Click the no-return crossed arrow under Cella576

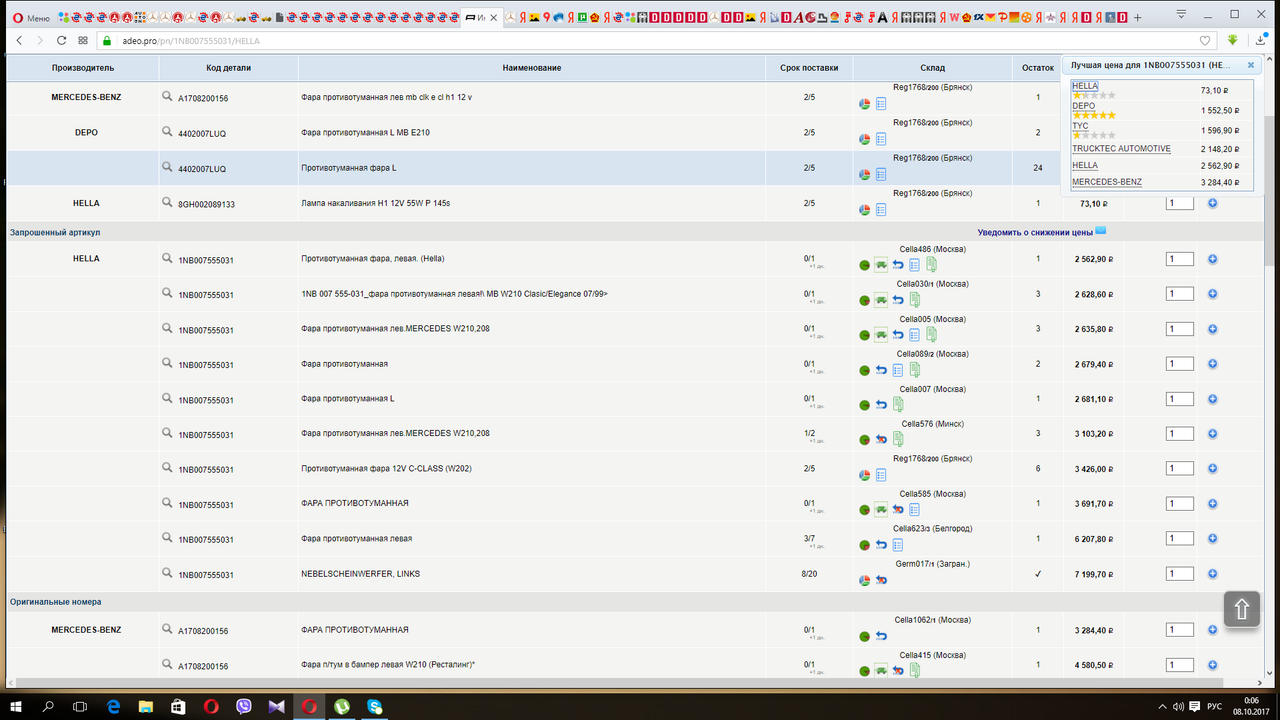click(881, 439)
